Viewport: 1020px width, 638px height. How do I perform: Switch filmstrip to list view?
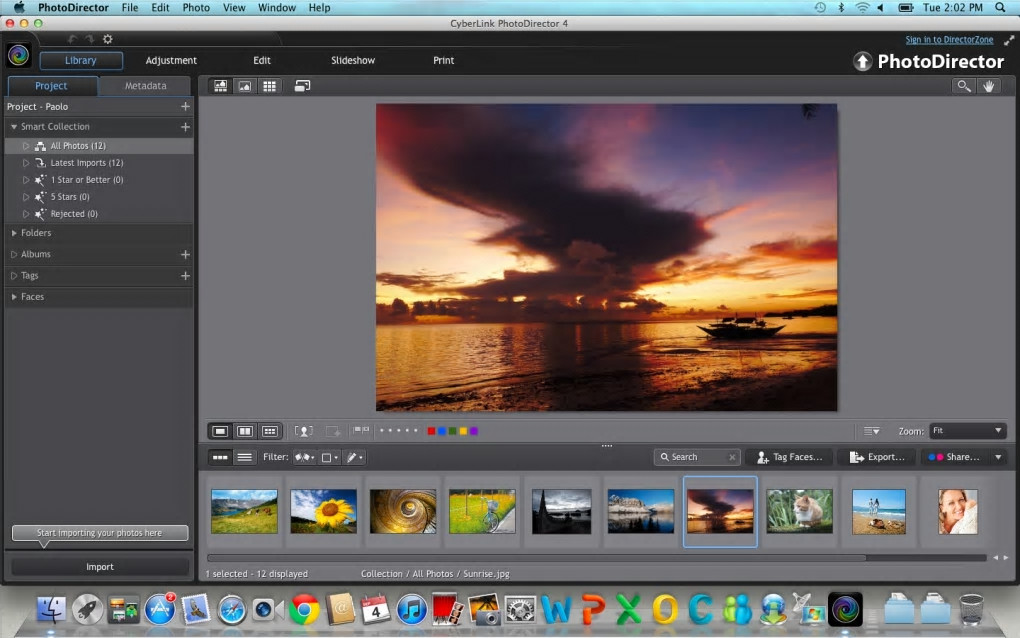click(244, 457)
